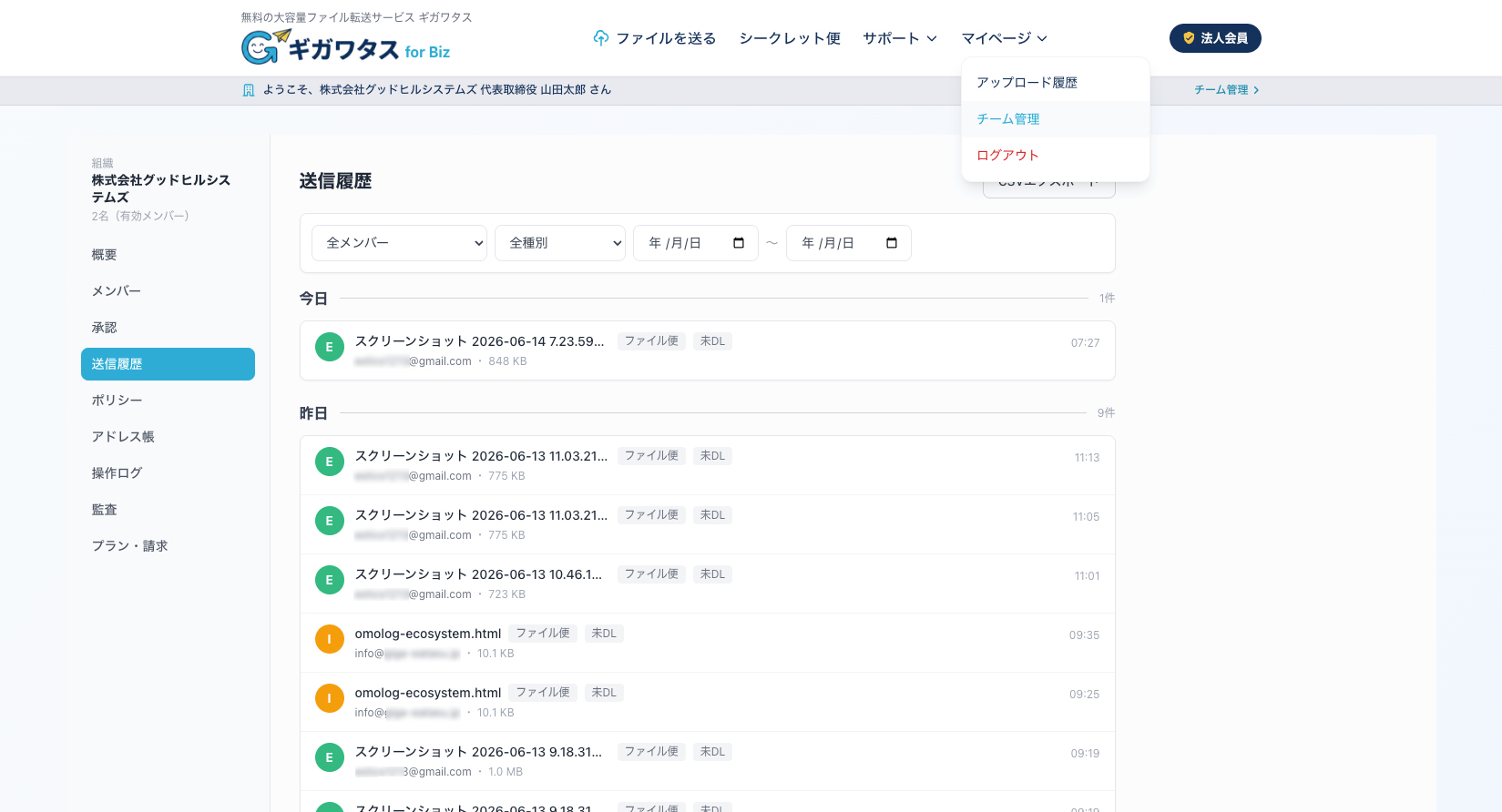Click 未DL tag on 07:27 entry
1502x812 pixels.
[x=712, y=341]
